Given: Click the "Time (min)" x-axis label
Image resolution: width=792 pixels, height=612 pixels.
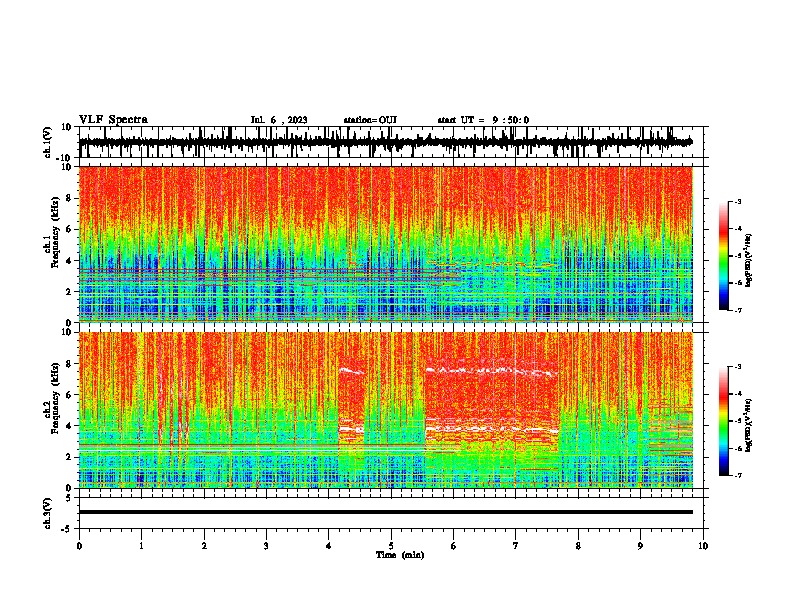Looking at the screenshot, I should [400, 555].
